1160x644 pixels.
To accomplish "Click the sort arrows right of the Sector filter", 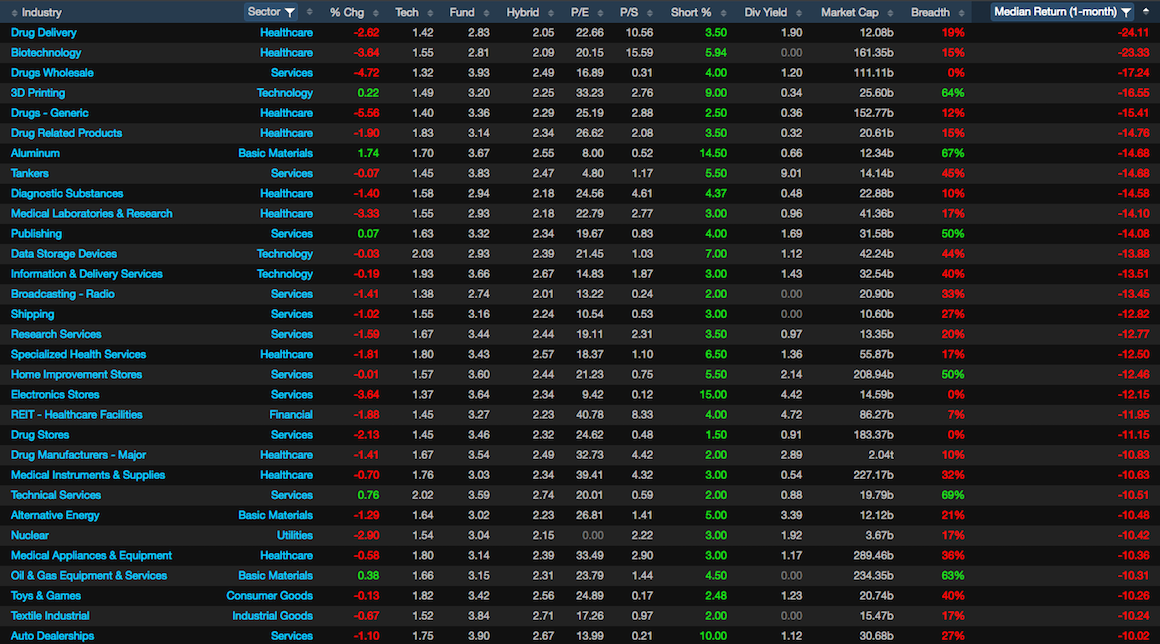I will [x=309, y=12].
